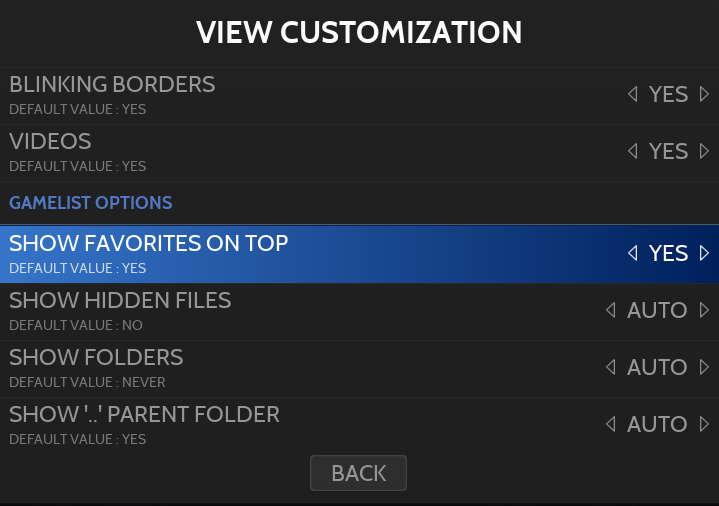Viewport: 719px width, 506px height.
Task: Click the Gamelist Options section header
Action: (91, 203)
